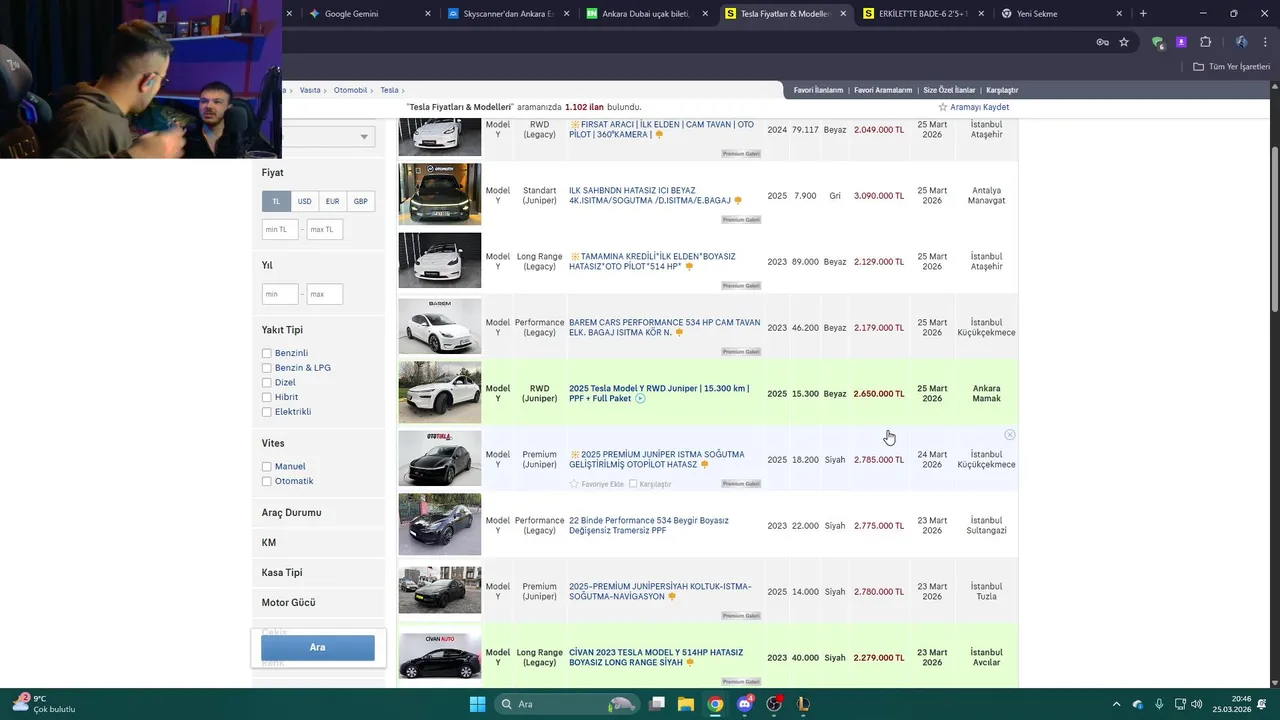The width and height of the screenshot is (1280, 720).
Task: Close the Google Gemini tab
Action: pyautogui.click(x=428, y=14)
